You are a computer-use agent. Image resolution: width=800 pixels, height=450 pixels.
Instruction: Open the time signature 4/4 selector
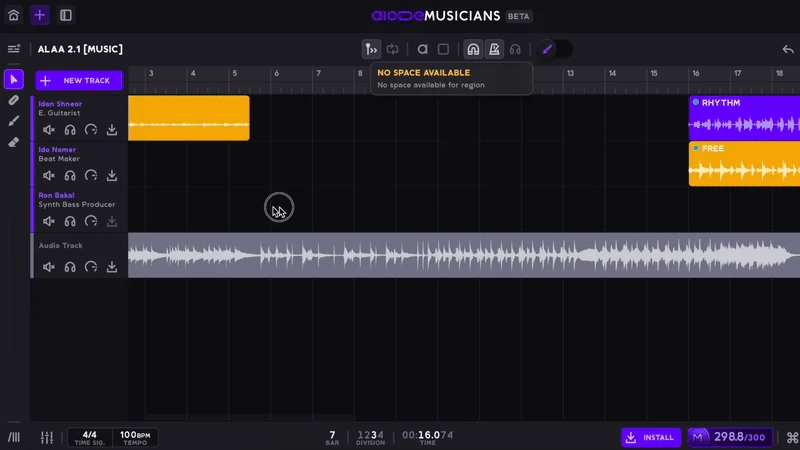(x=89, y=437)
